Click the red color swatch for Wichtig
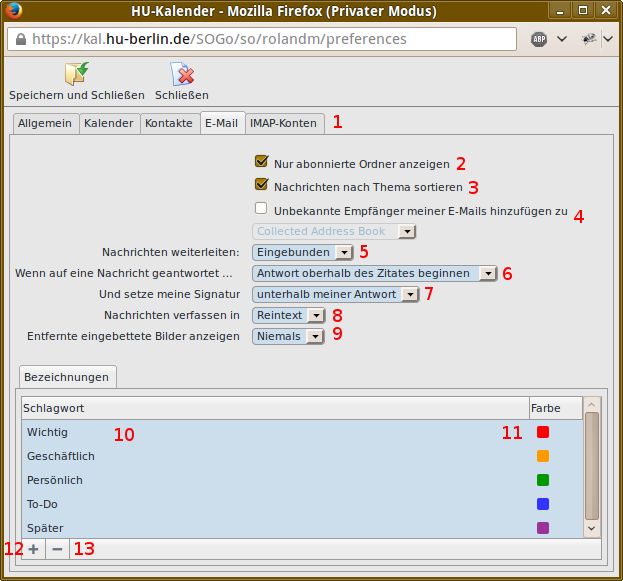This screenshot has width=623, height=581. tap(543, 432)
